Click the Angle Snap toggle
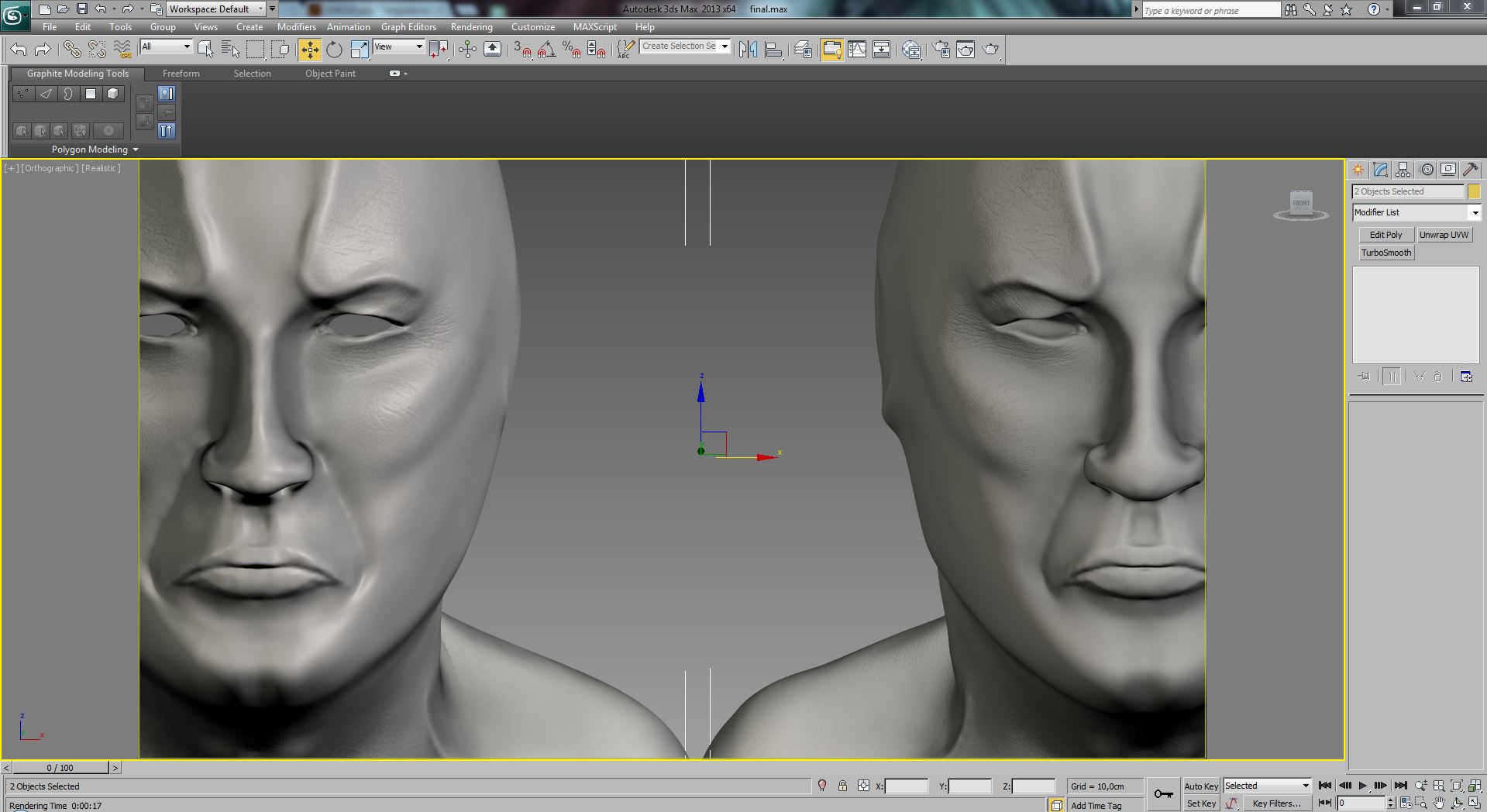This screenshot has height=812, width=1487. coord(546,50)
